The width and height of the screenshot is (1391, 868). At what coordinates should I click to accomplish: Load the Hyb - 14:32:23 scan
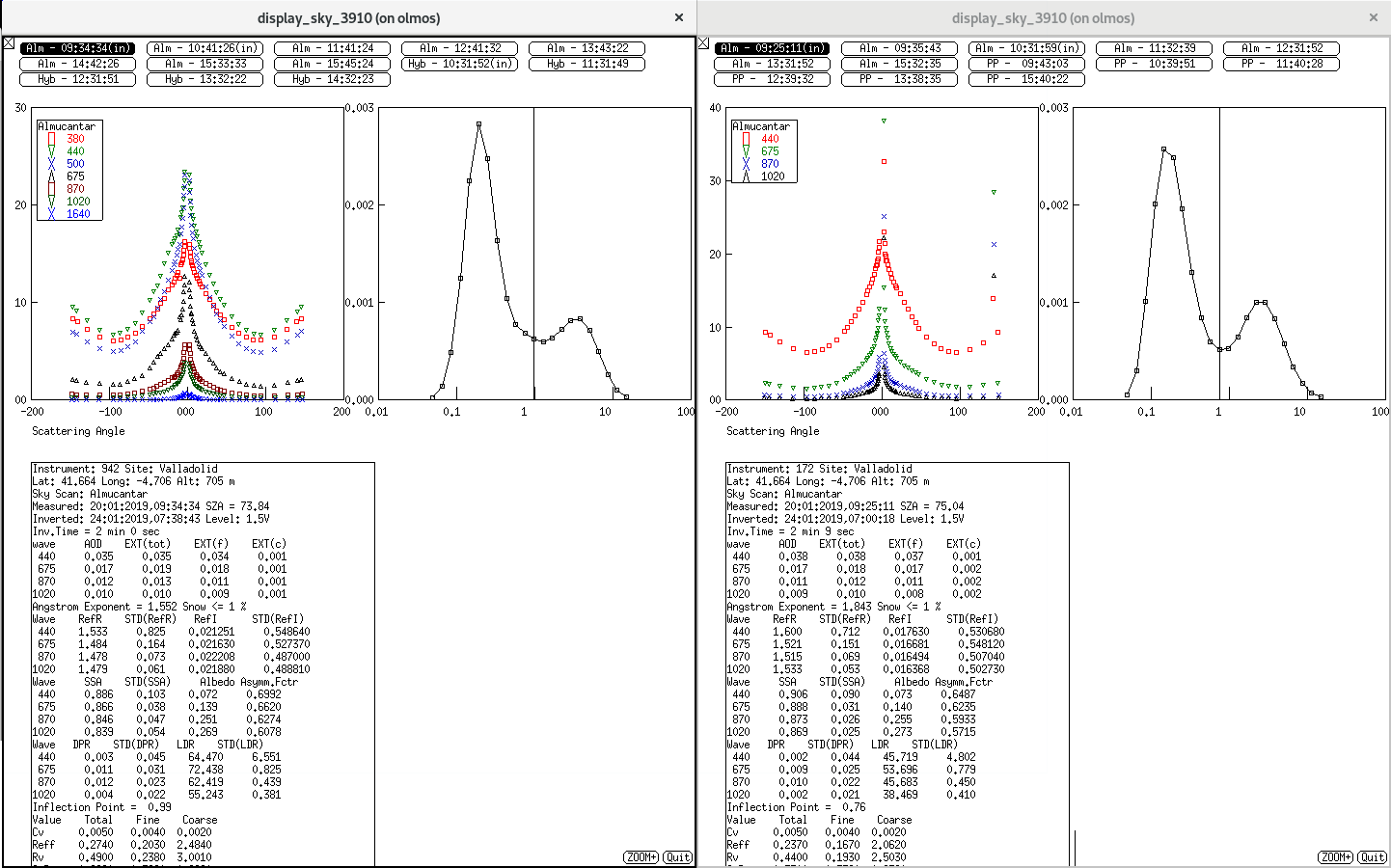tap(332, 79)
